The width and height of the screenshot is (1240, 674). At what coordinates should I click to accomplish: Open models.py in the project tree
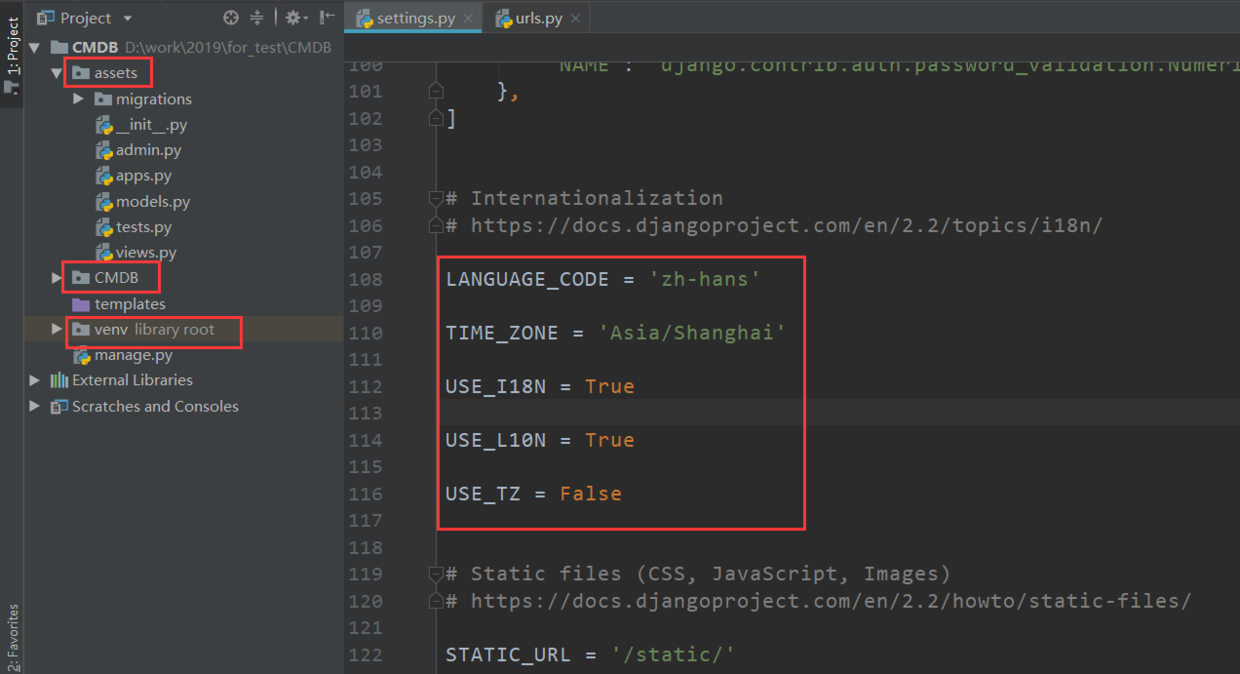(x=152, y=202)
